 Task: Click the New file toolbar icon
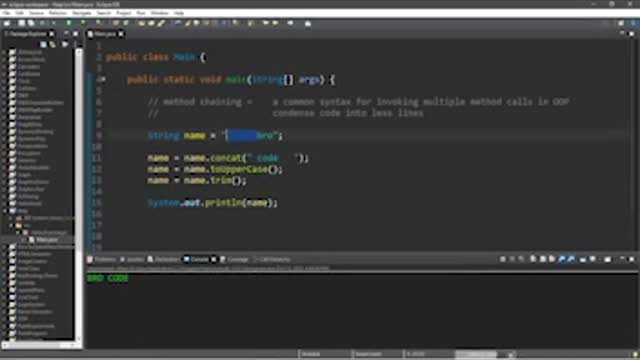point(7,23)
